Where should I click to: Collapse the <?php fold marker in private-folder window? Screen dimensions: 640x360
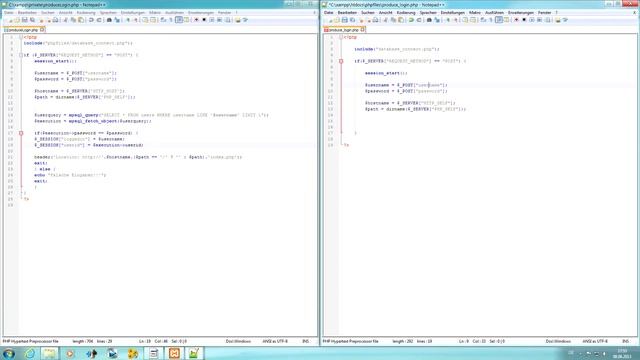coord(21,37)
